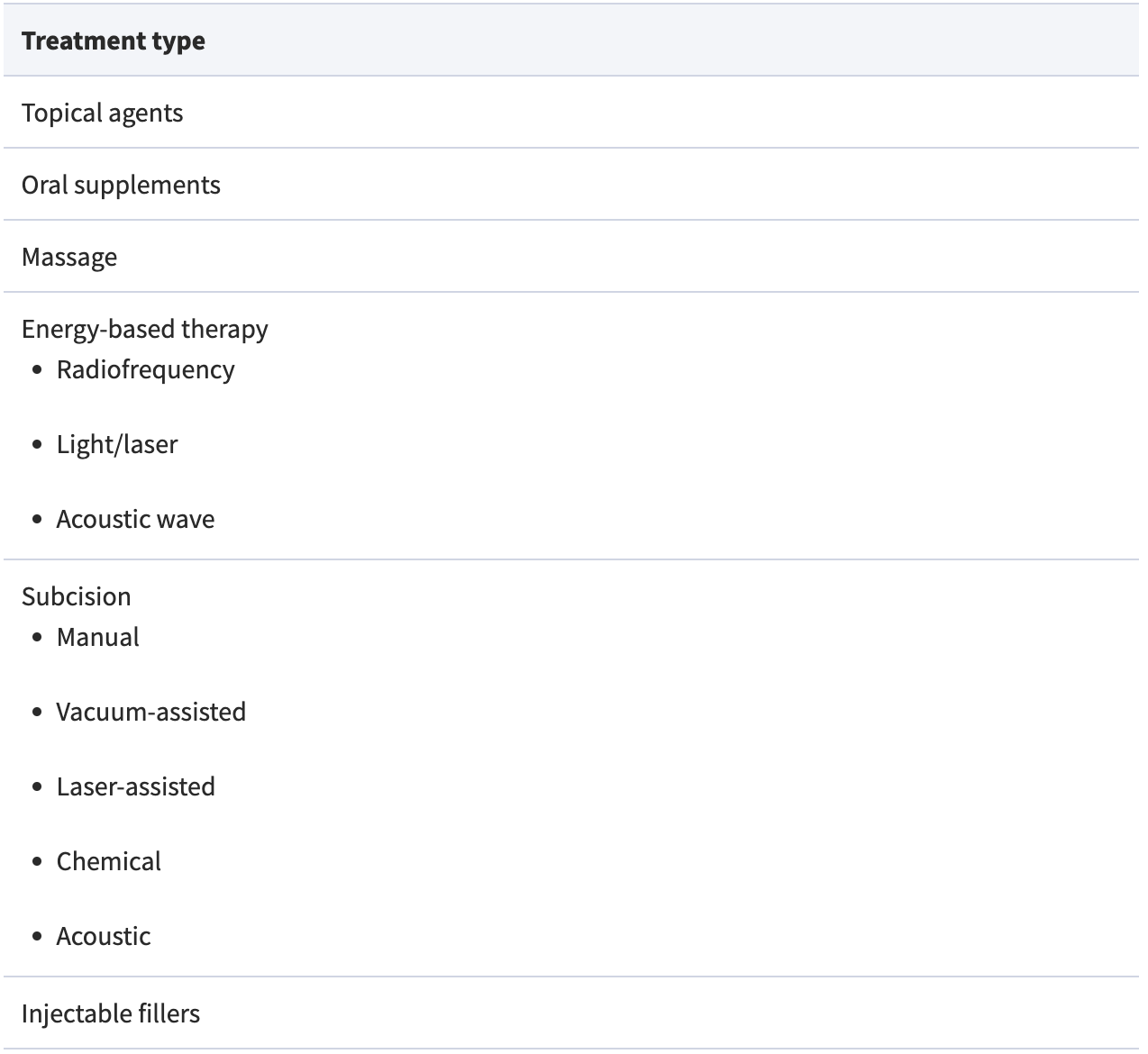Select the Acoustic item under Subcision

[x=103, y=936]
